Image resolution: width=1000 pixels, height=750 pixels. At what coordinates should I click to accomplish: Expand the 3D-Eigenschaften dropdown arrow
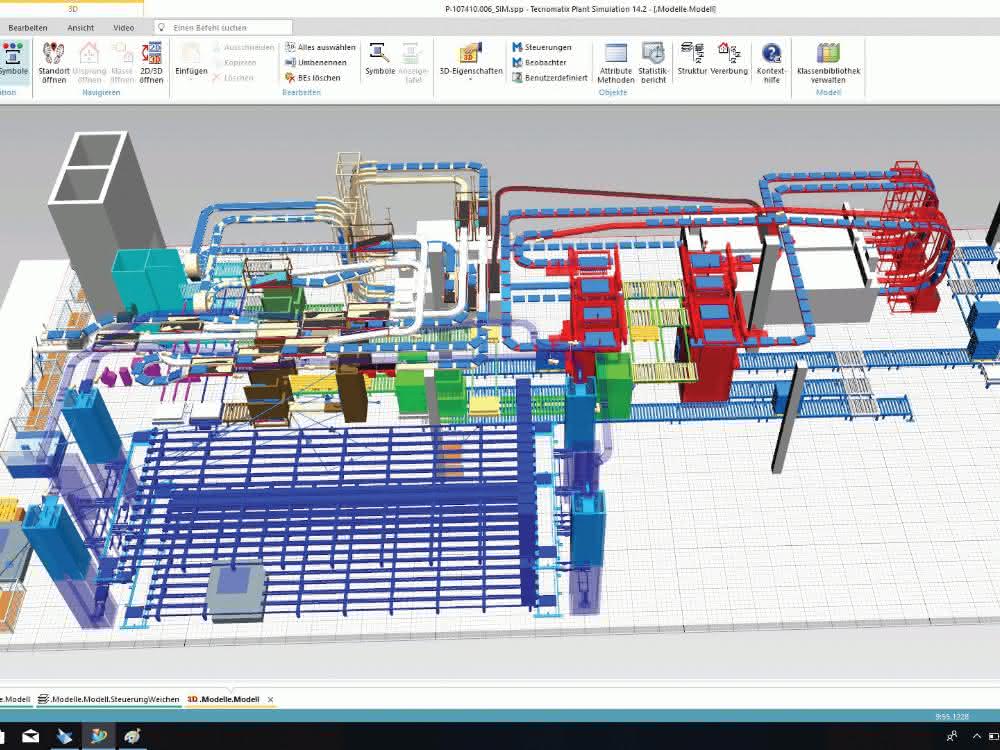471,80
